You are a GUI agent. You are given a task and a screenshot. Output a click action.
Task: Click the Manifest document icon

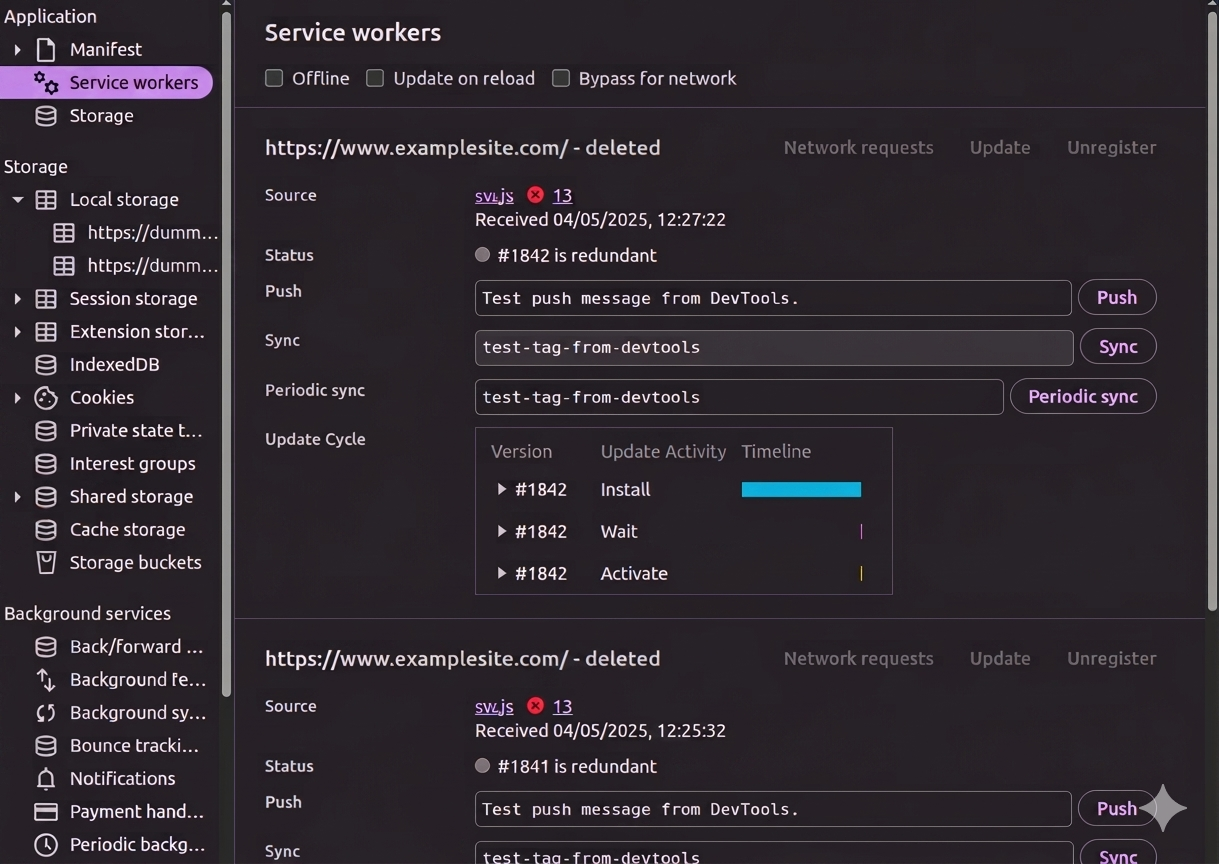tap(46, 49)
